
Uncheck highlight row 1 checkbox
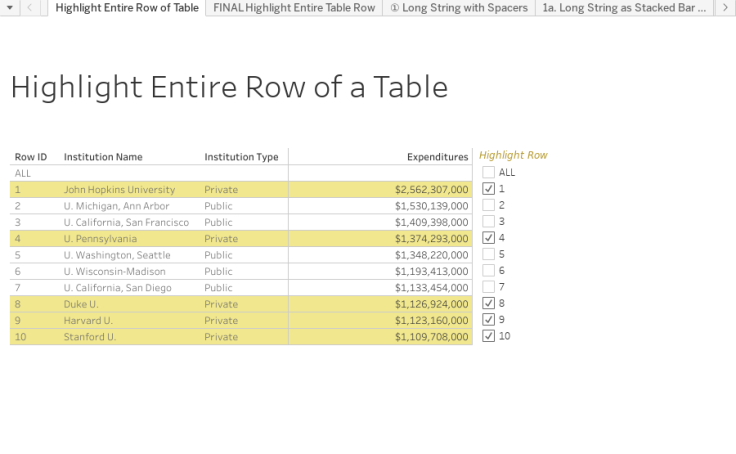(488, 189)
